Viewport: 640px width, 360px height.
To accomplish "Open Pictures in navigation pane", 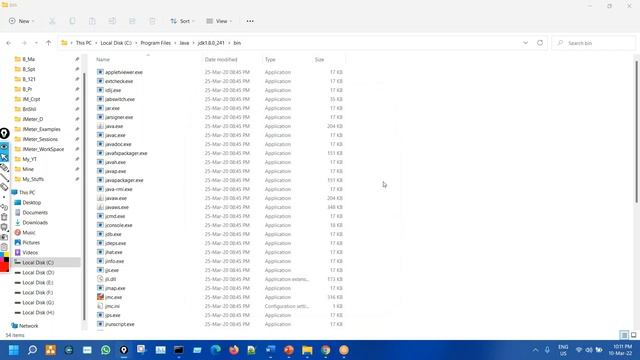I will [x=31, y=242].
